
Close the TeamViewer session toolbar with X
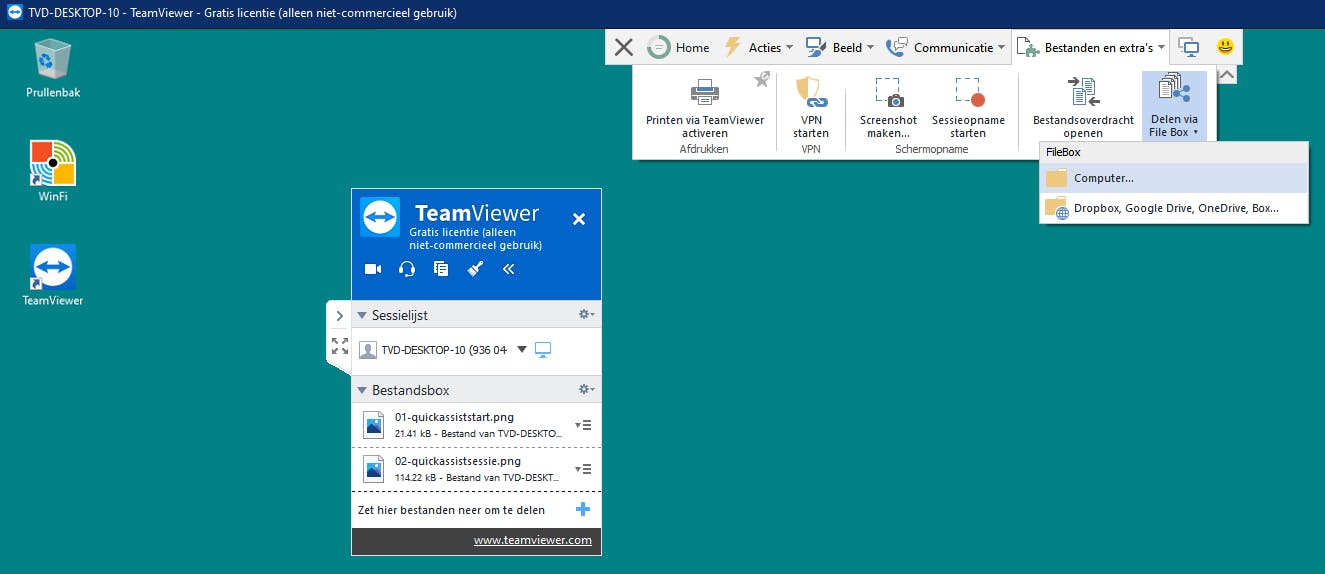pos(624,47)
